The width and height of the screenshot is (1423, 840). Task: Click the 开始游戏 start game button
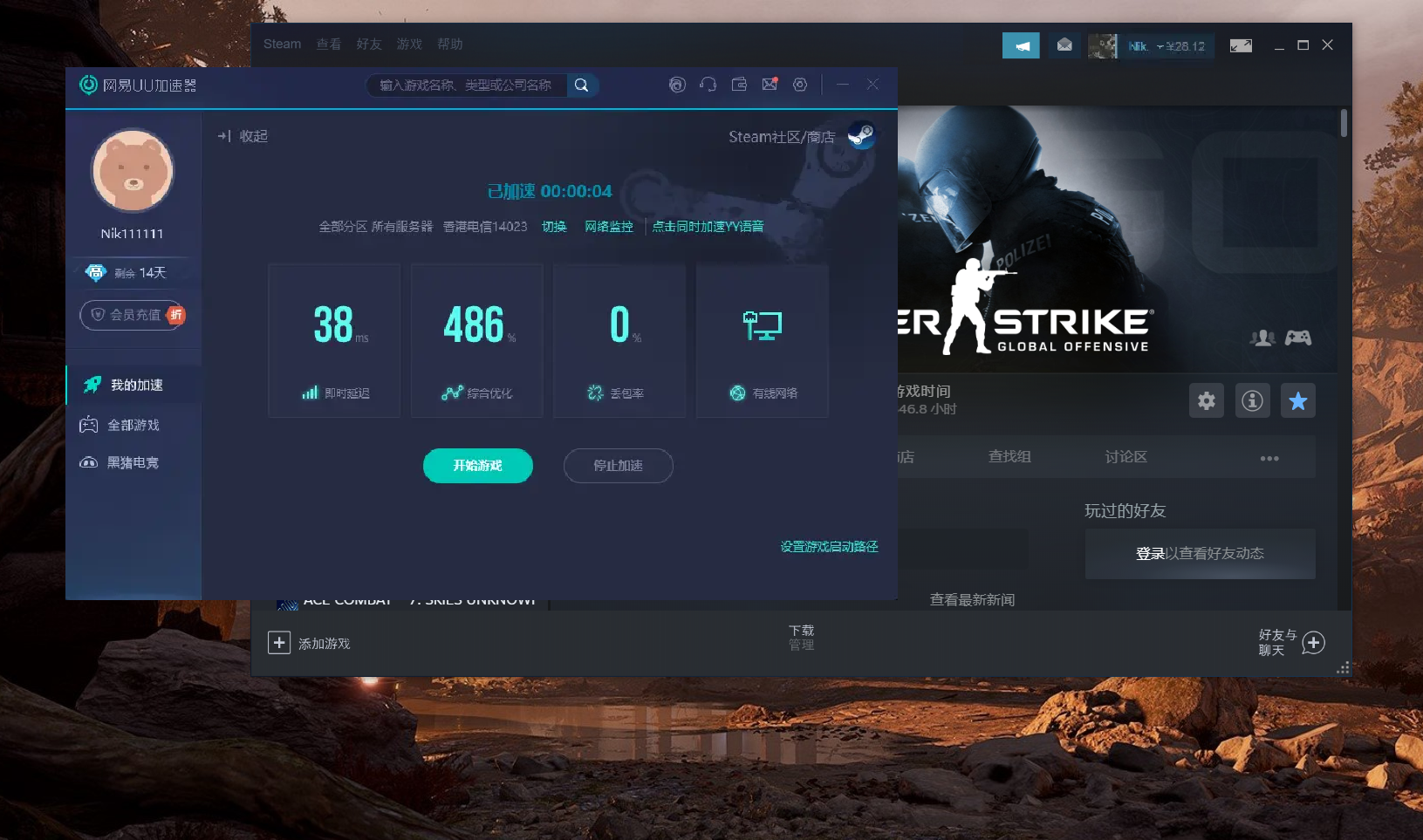tap(478, 466)
